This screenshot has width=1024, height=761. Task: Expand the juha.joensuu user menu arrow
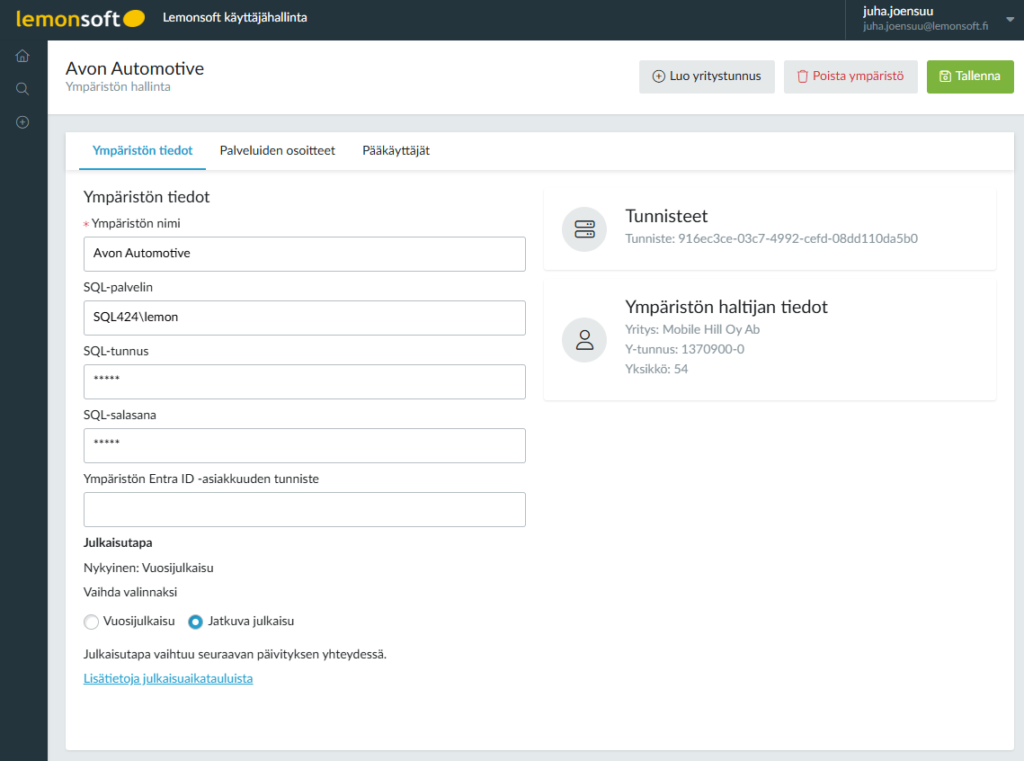point(1010,19)
